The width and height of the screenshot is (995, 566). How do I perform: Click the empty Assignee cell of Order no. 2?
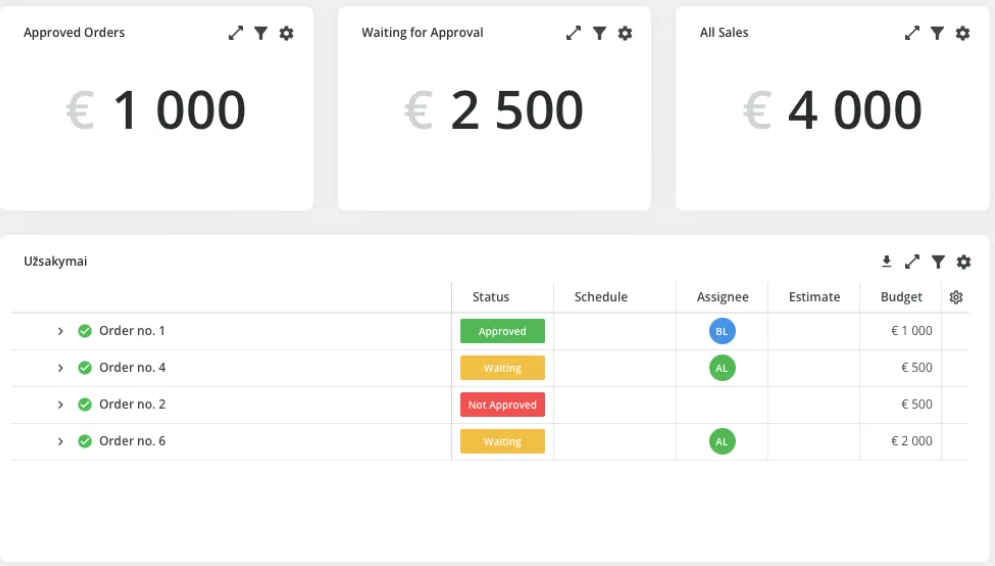[x=722, y=405]
